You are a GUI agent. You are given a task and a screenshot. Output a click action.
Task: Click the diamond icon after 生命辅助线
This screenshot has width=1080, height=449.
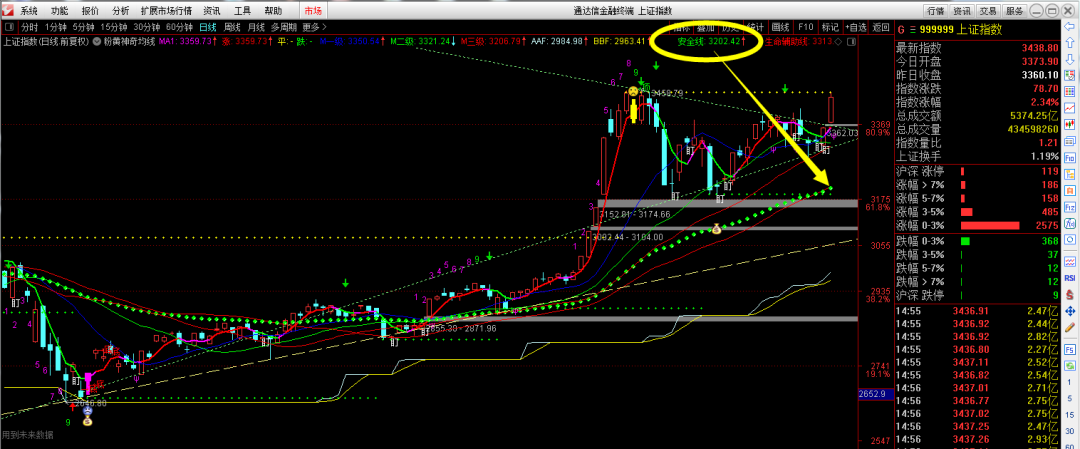click(840, 41)
